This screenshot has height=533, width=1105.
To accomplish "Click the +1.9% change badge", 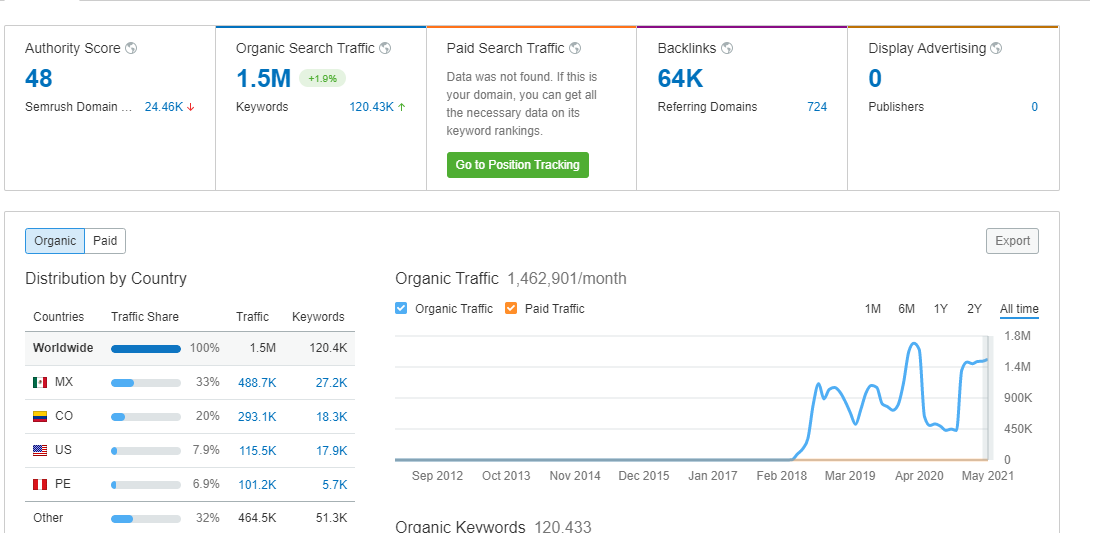I will coord(322,78).
